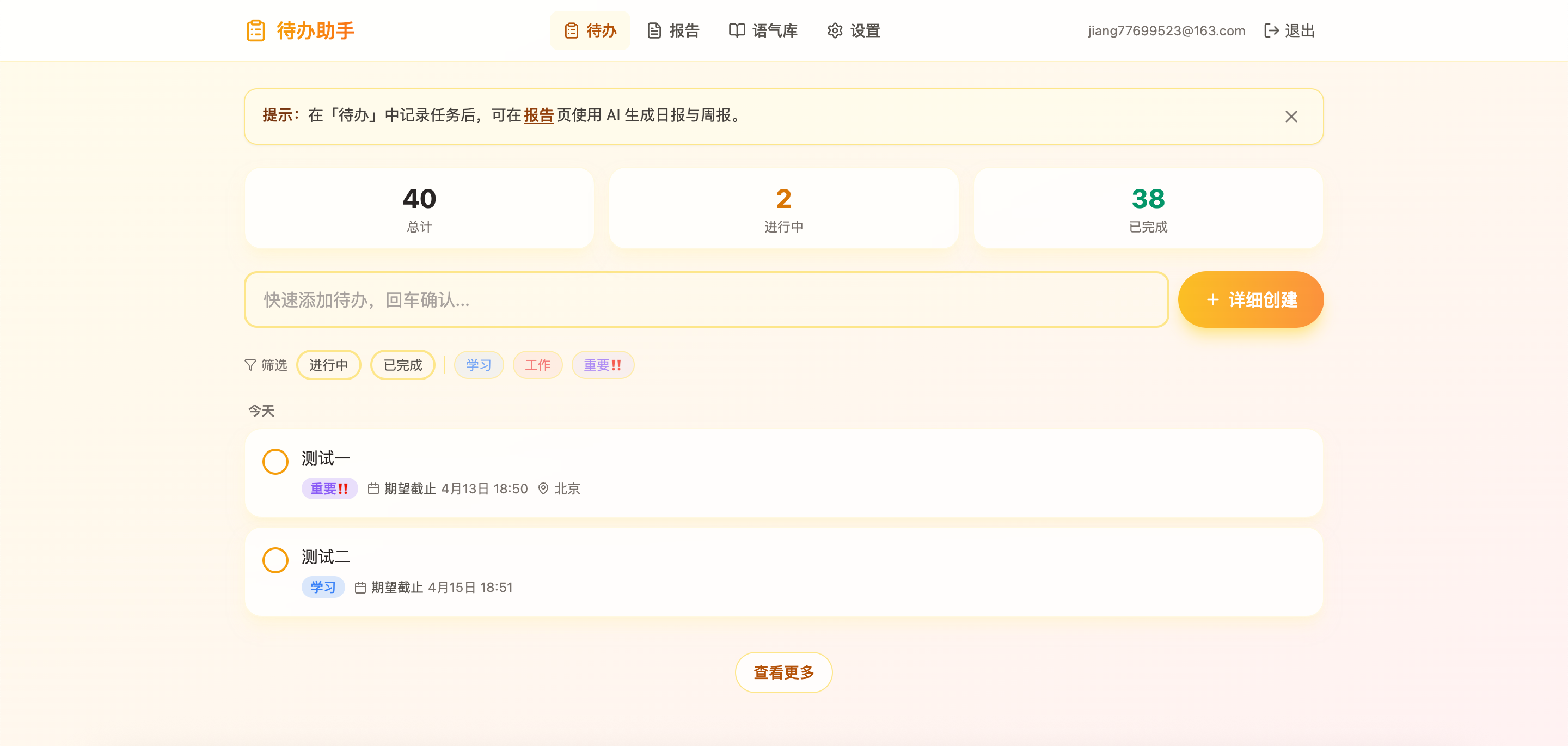Toggle the 已完成 status filter
This screenshot has width=1568, height=746.
tap(402, 365)
